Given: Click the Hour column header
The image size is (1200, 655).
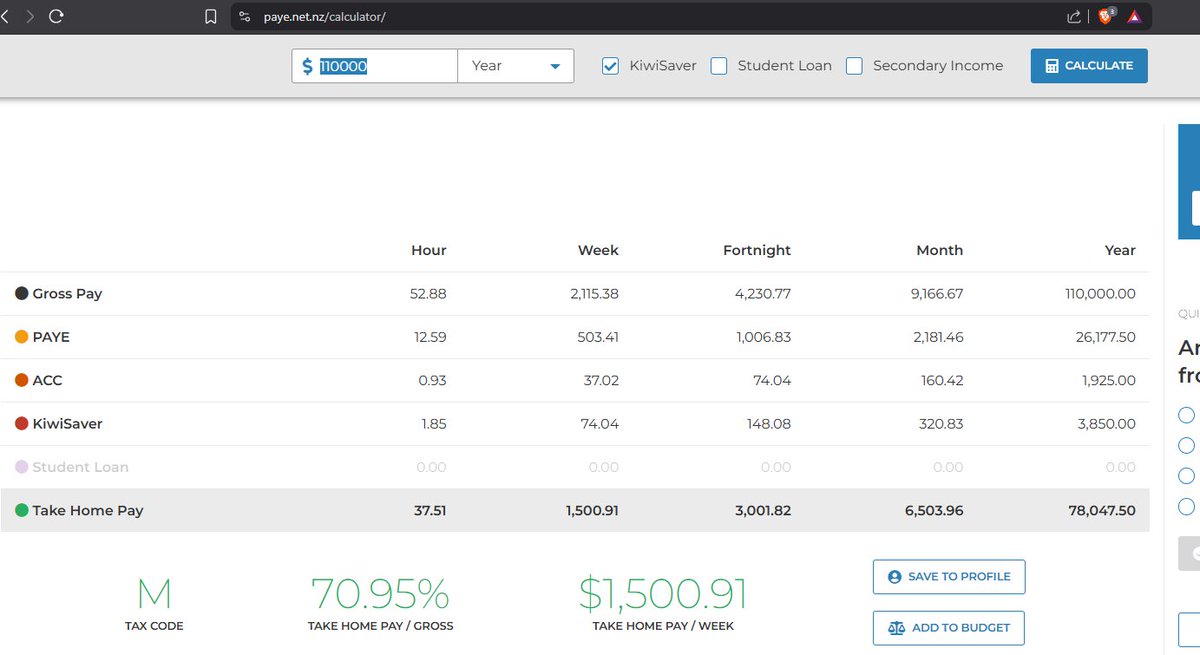Looking at the screenshot, I should point(429,250).
